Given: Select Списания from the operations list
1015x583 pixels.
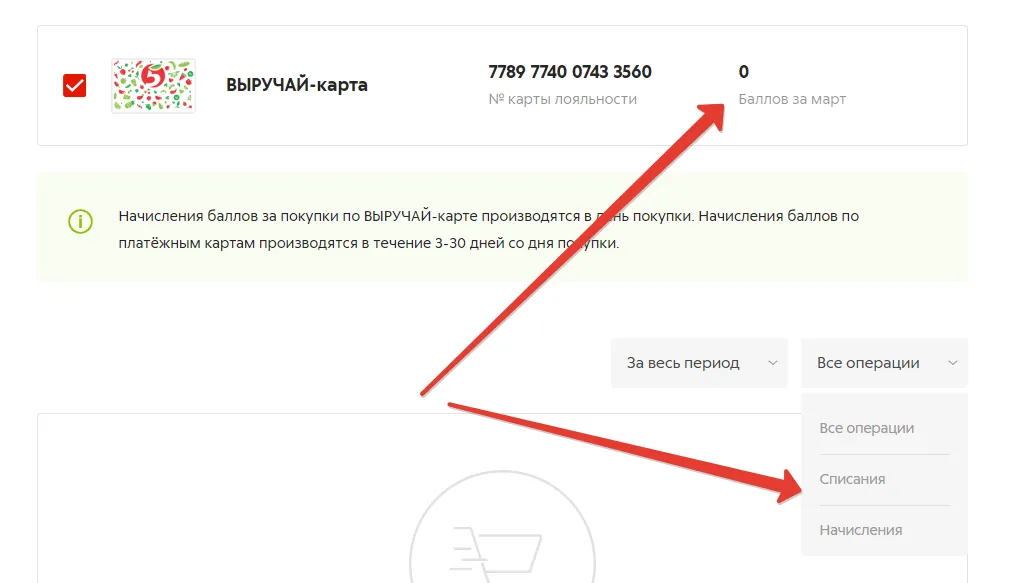Looking at the screenshot, I should (x=852, y=479).
